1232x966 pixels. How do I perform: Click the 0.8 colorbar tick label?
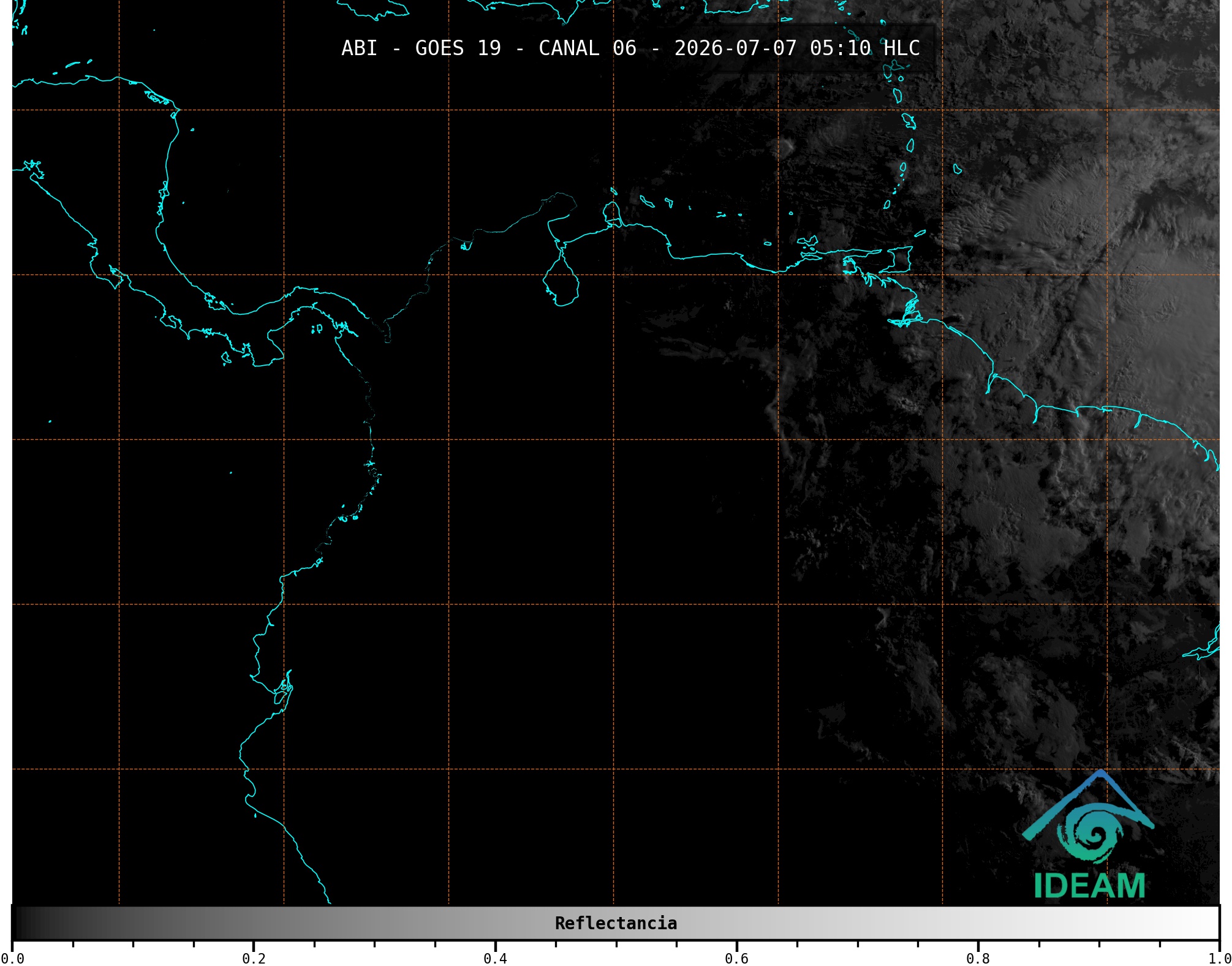click(x=978, y=958)
